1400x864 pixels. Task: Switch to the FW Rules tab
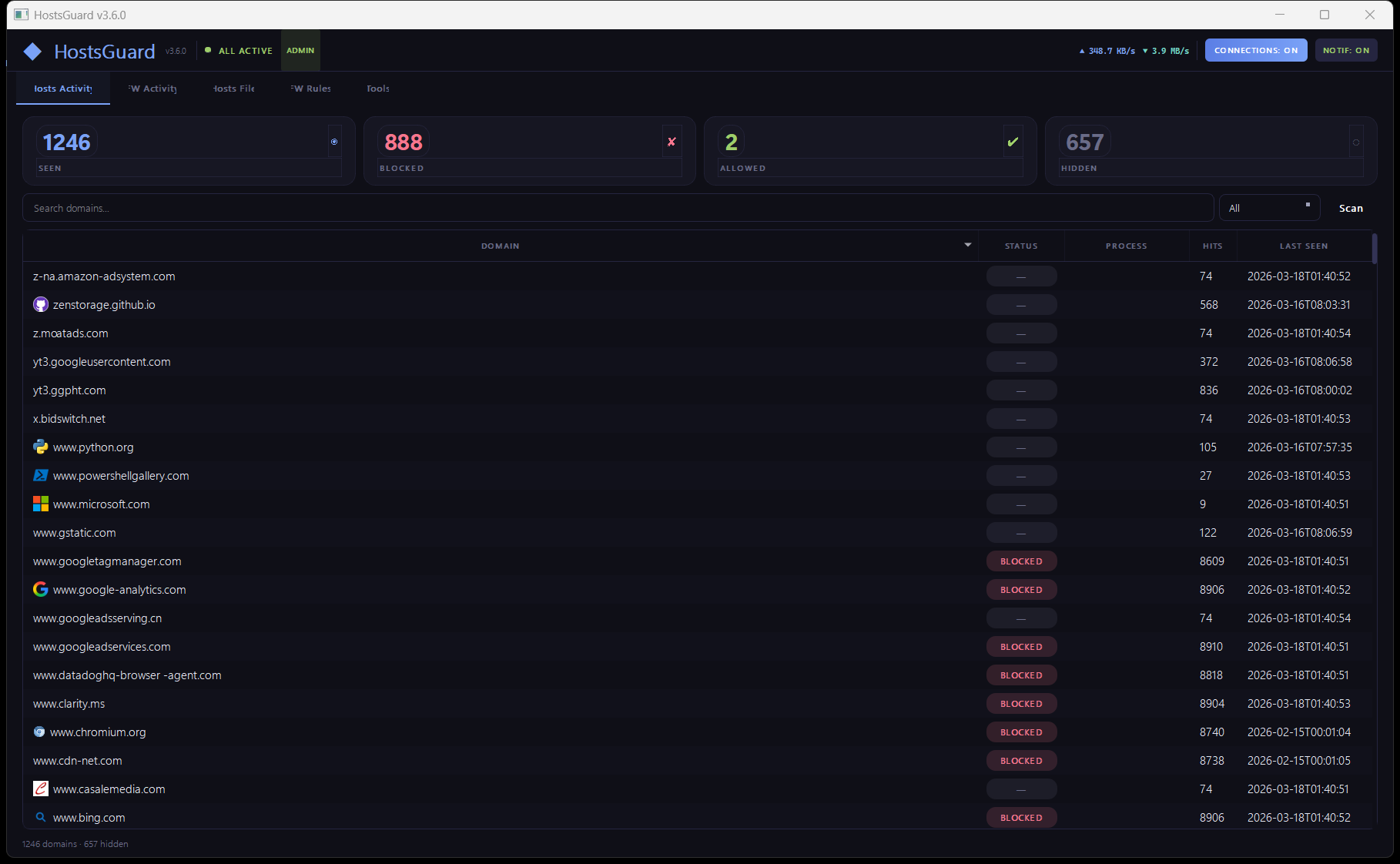pyautogui.click(x=310, y=88)
